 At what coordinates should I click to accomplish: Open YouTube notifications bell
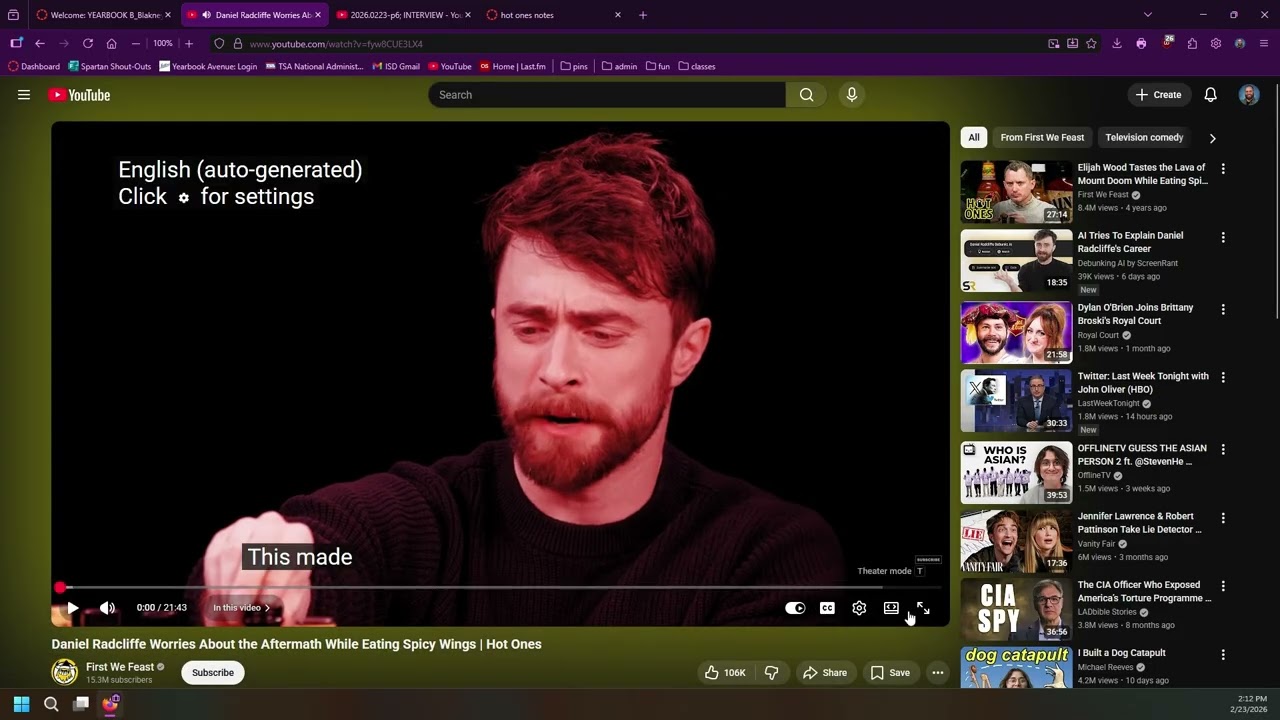coord(1210,95)
